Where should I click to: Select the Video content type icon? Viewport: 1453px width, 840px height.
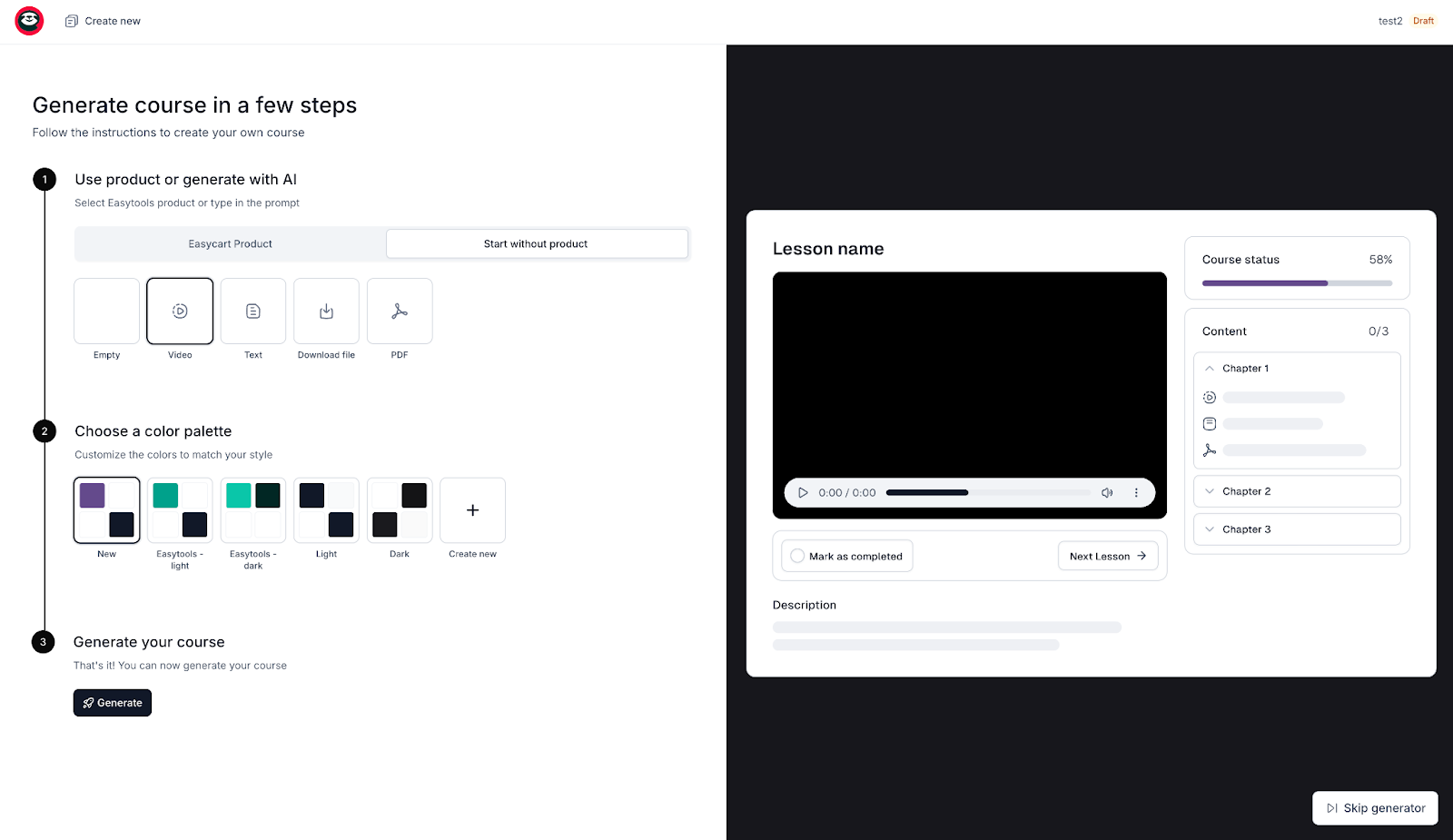pos(180,311)
